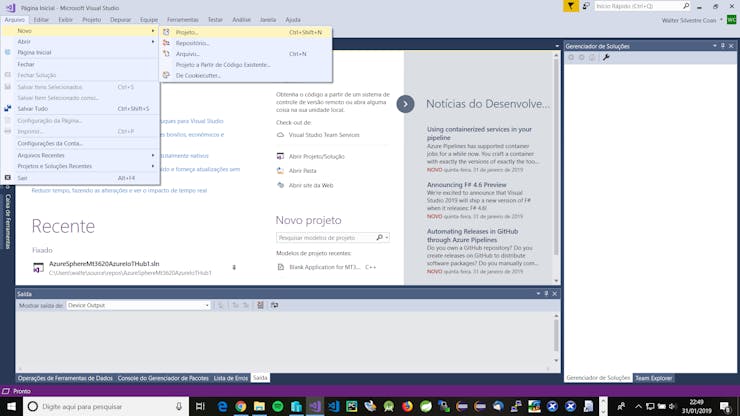The image size is (740, 416).
Task: Click the notifications flag icon in title bar
Action: point(571,6)
